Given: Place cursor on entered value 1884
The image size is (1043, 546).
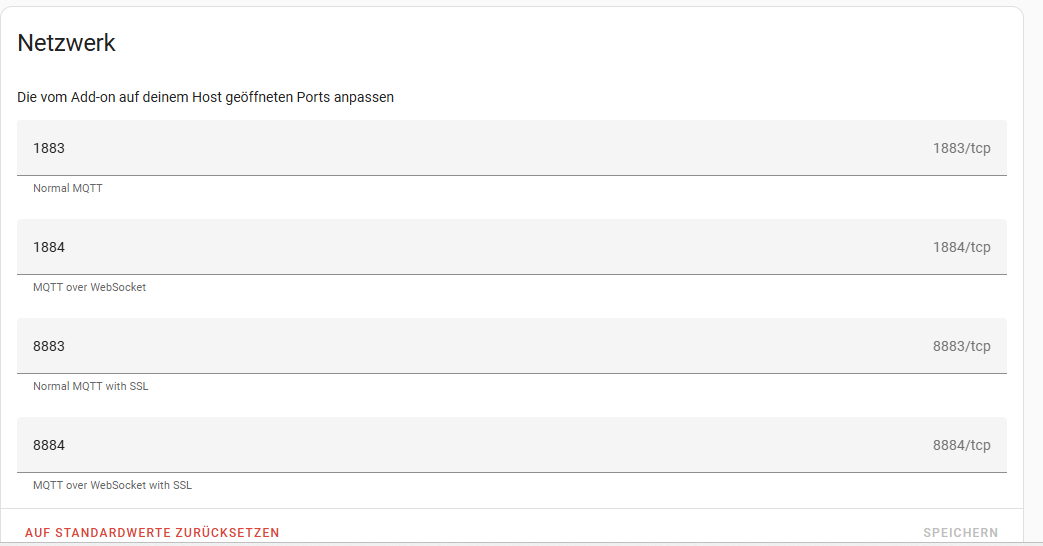Looking at the screenshot, I should pyautogui.click(x=49, y=247).
